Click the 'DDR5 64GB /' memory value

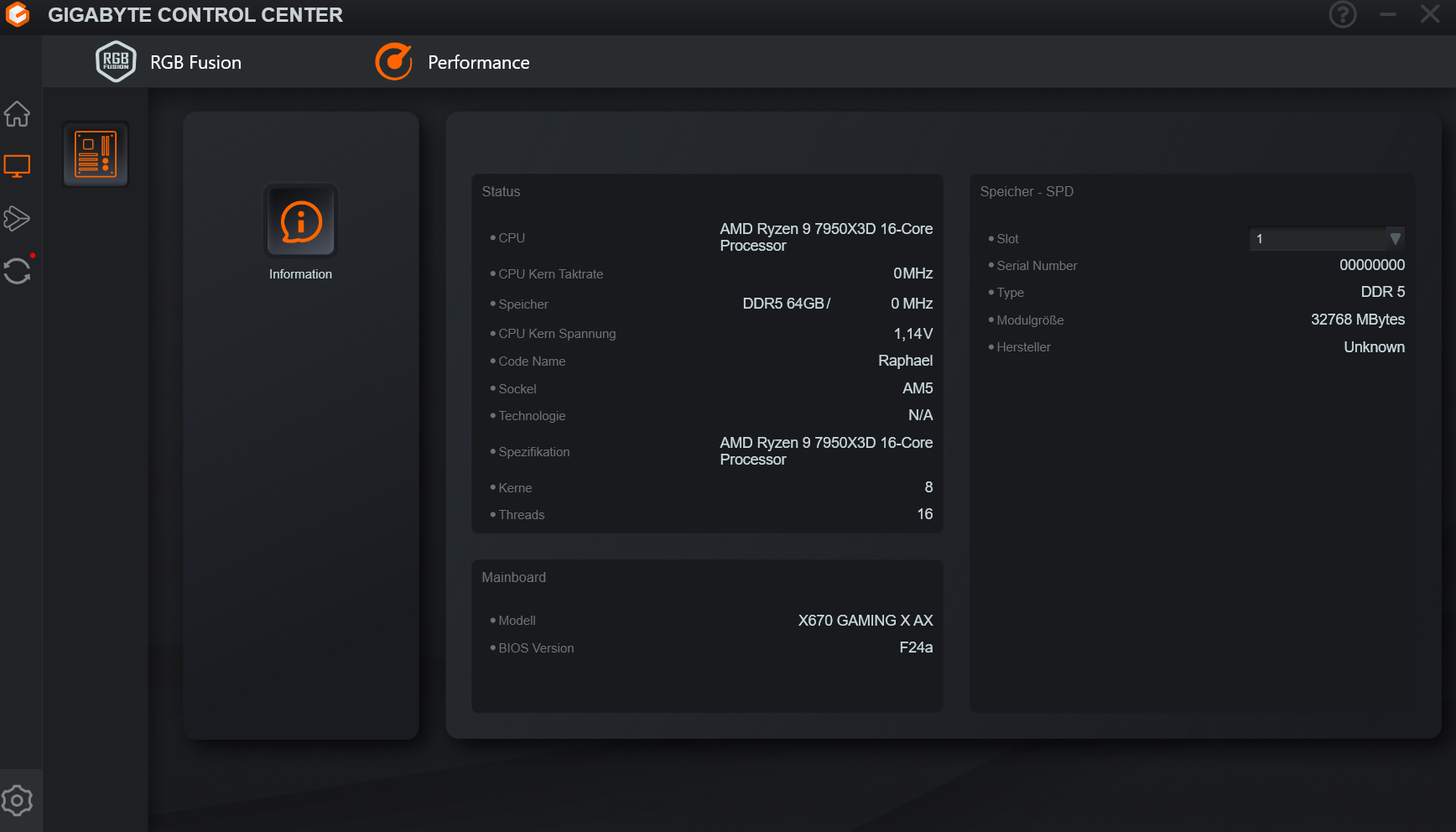(x=787, y=304)
